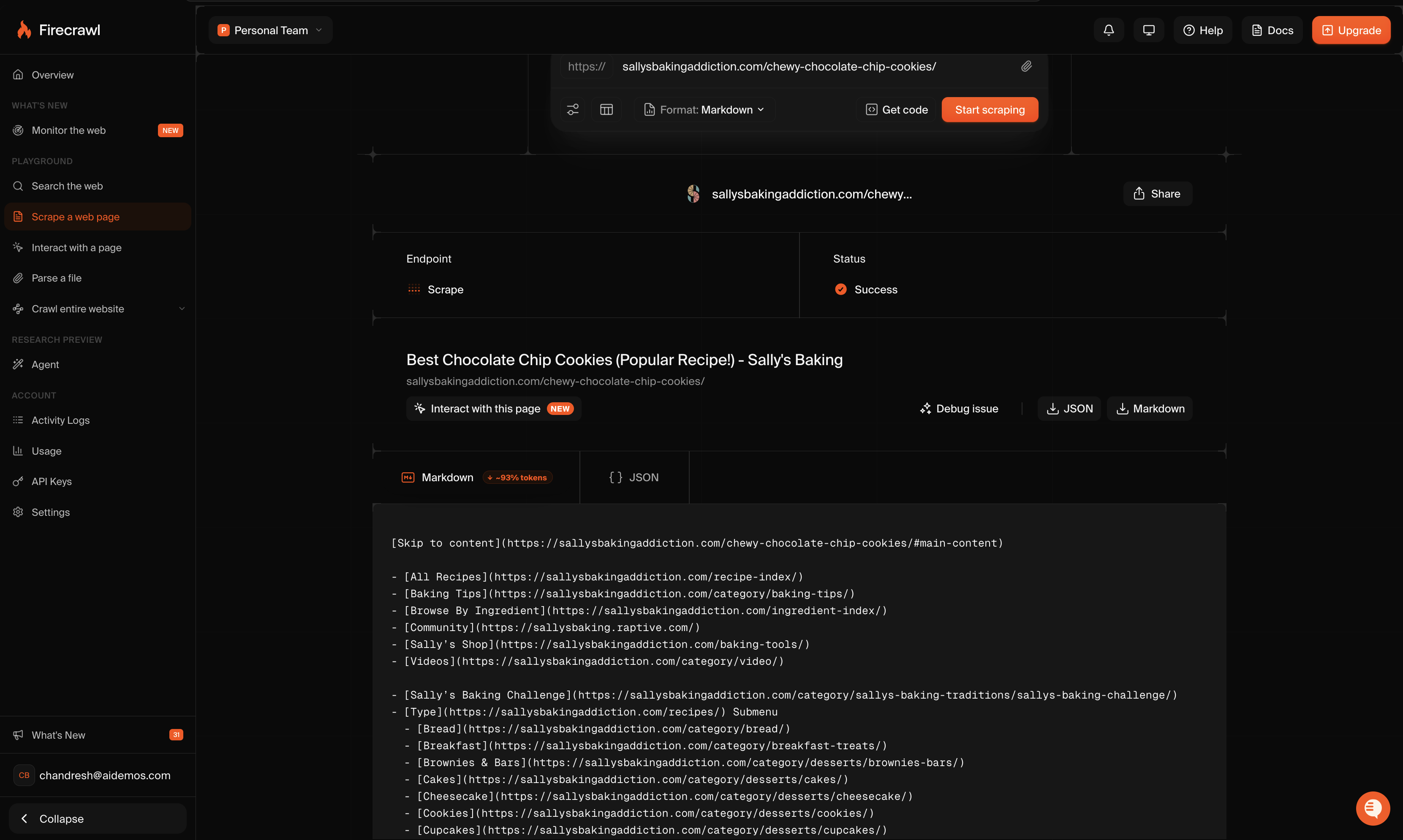Image resolution: width=1403 pixels, height=840 pixels.
Task: Open Activity Logs
Action: pyautogui.click(x=98, y=420)
